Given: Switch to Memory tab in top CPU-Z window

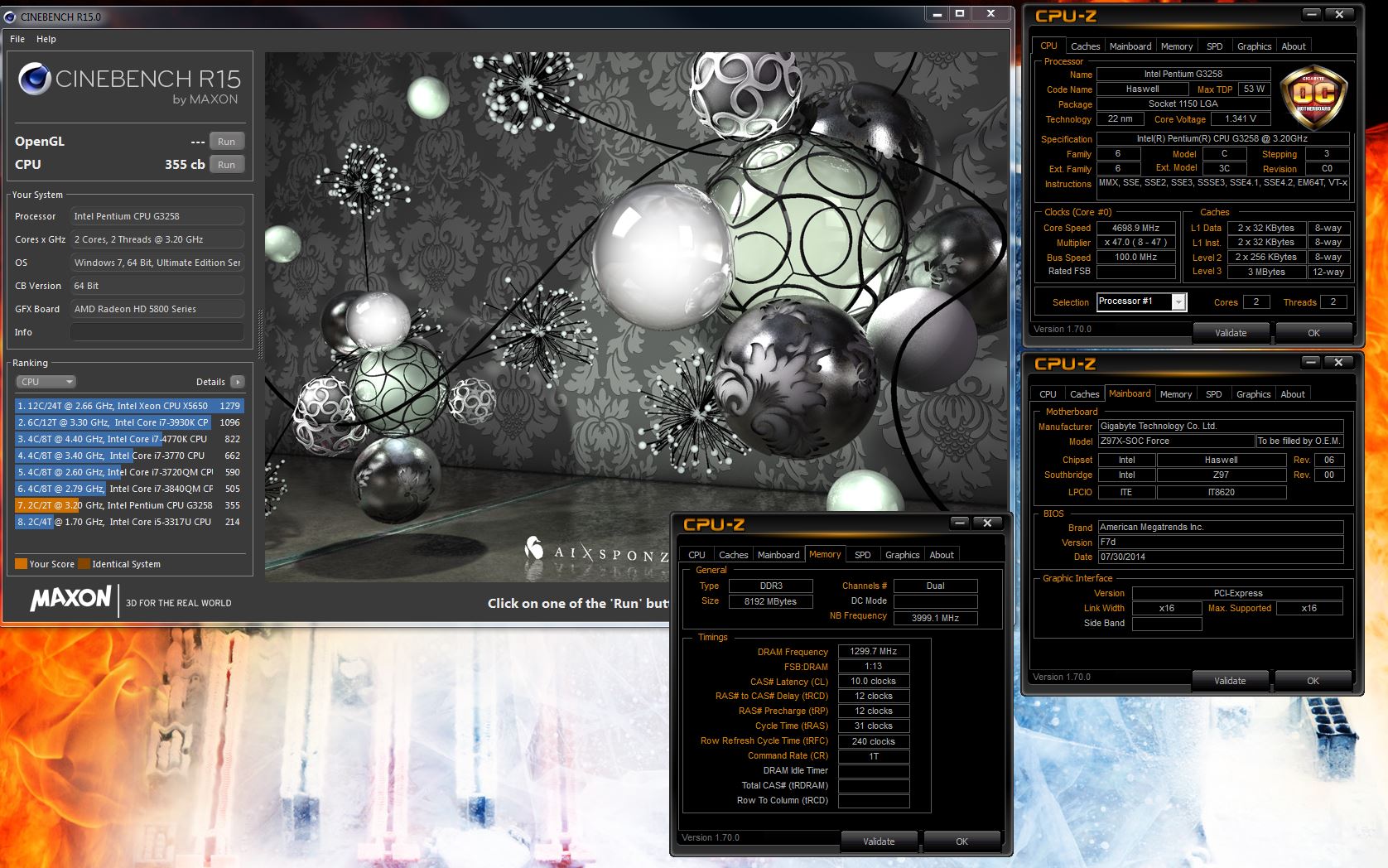Looking at the screenshot, I should point(1176,46).
